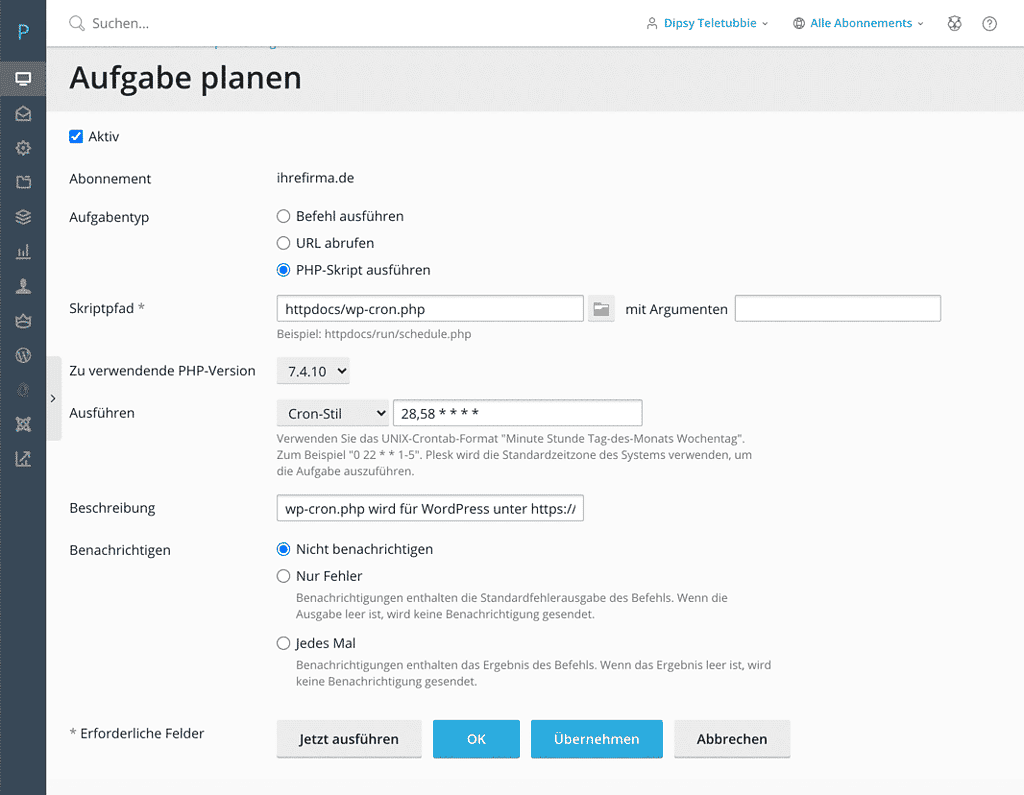Open the Cron-Stil schedule dropdown
Screen dimensions: 1024x795
(332, 413)
